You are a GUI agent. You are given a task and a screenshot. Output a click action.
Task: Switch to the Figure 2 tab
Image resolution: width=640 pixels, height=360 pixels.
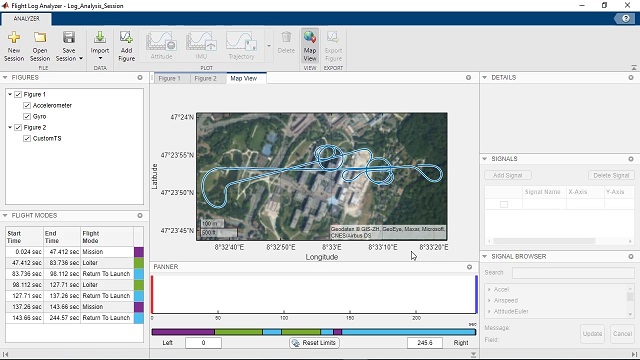point(206,78)
